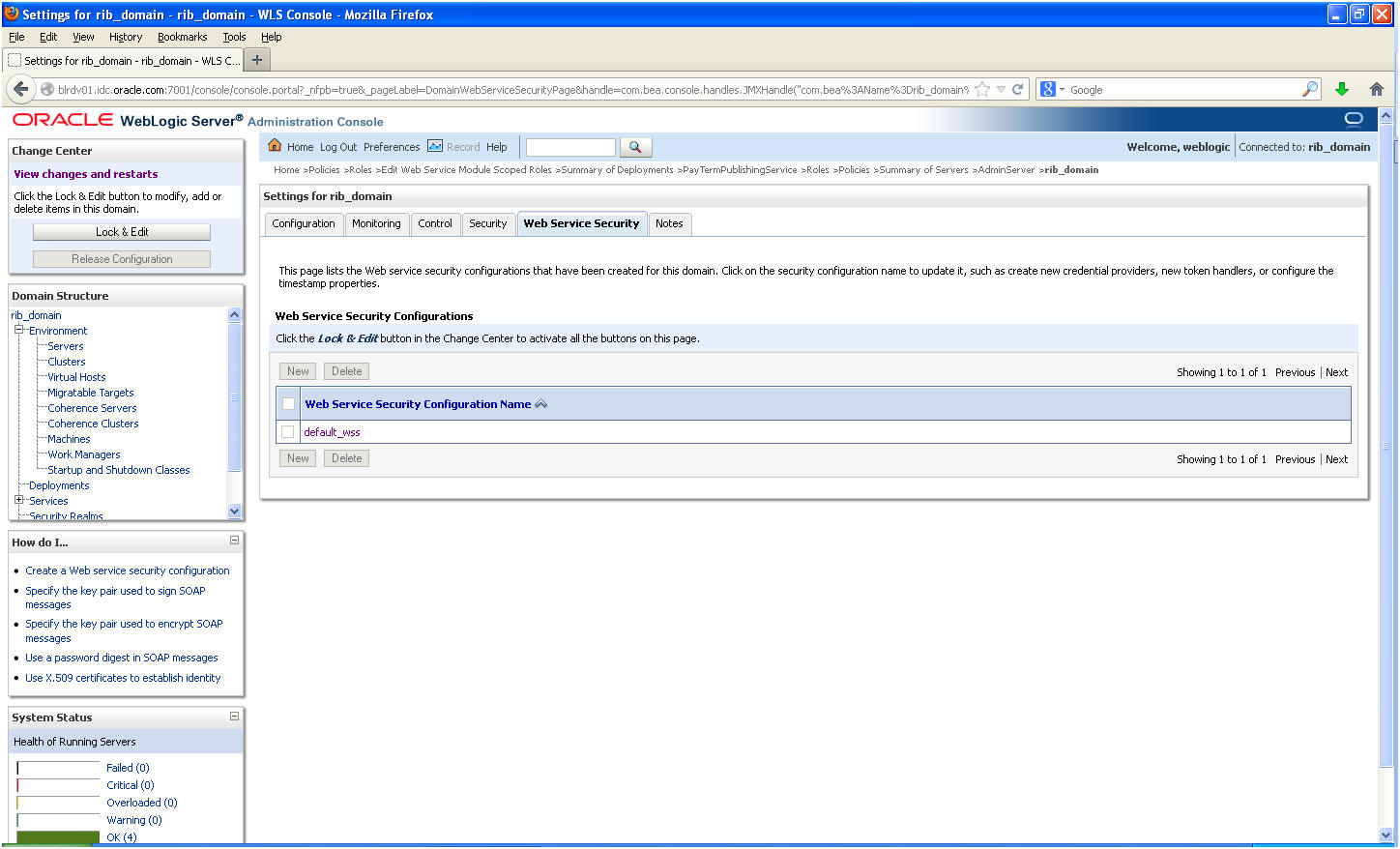The height and width of the screenshot is (849, 1400).
Task: Run the console search magnifier button
Action: coord(635,147)
